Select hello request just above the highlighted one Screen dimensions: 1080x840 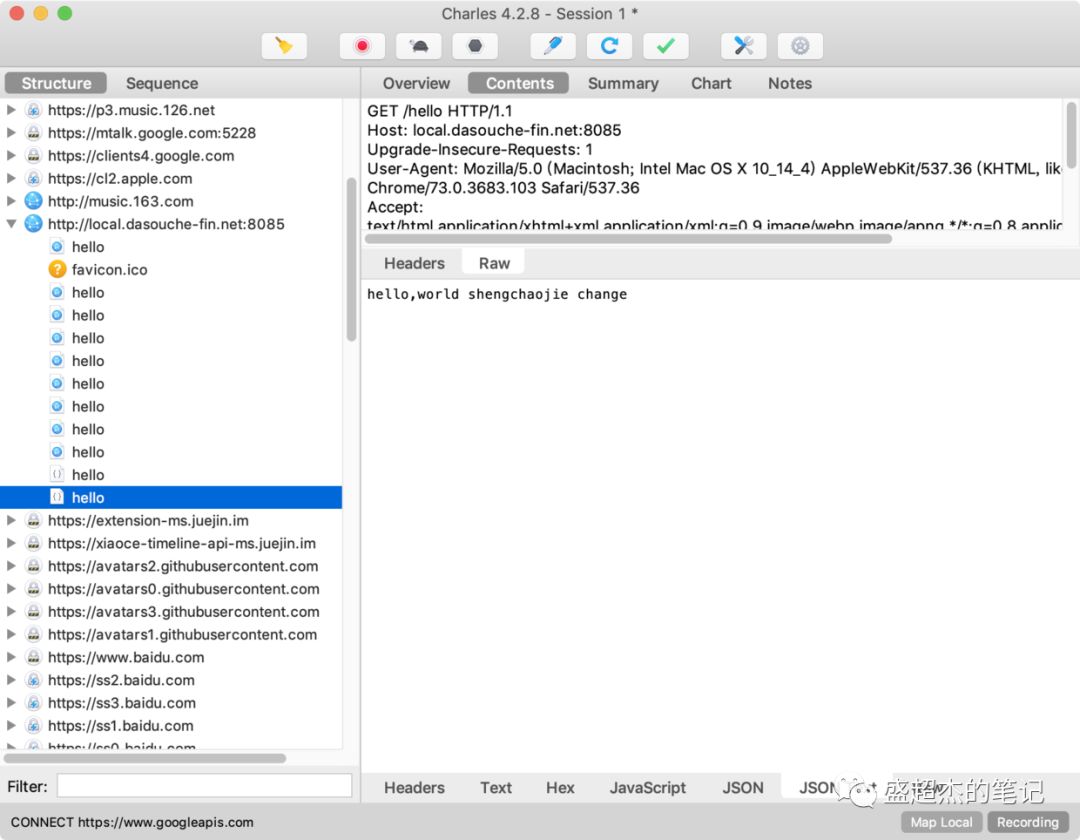pos(171,474)
